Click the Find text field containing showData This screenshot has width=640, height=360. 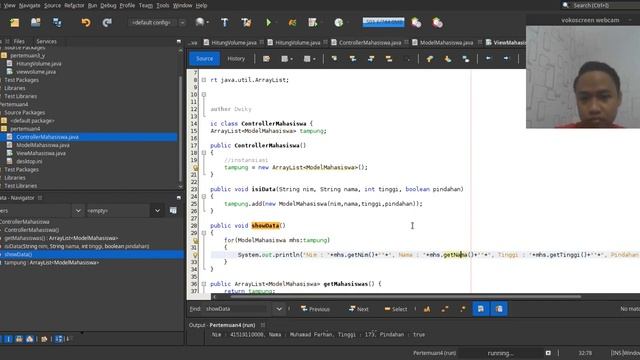pyautogui.click(x=237, y=309)
